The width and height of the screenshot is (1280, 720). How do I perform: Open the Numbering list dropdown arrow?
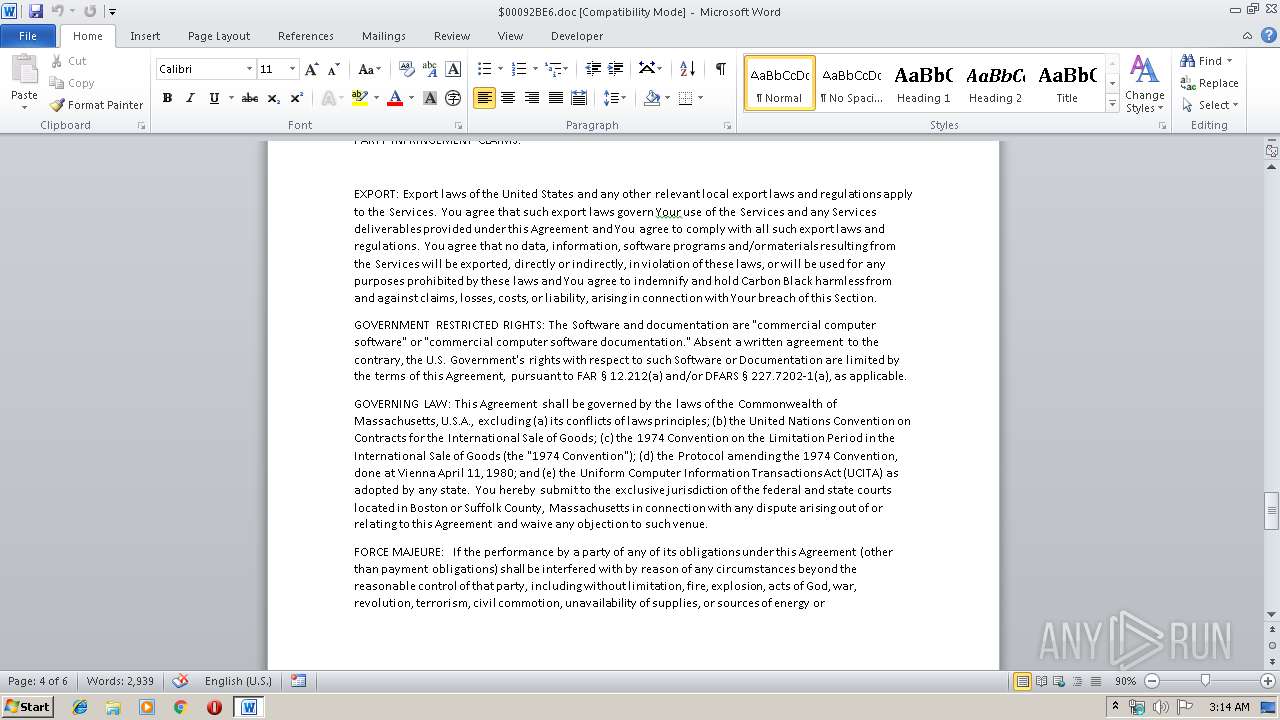pyautogui.click(x=535, y=69)
